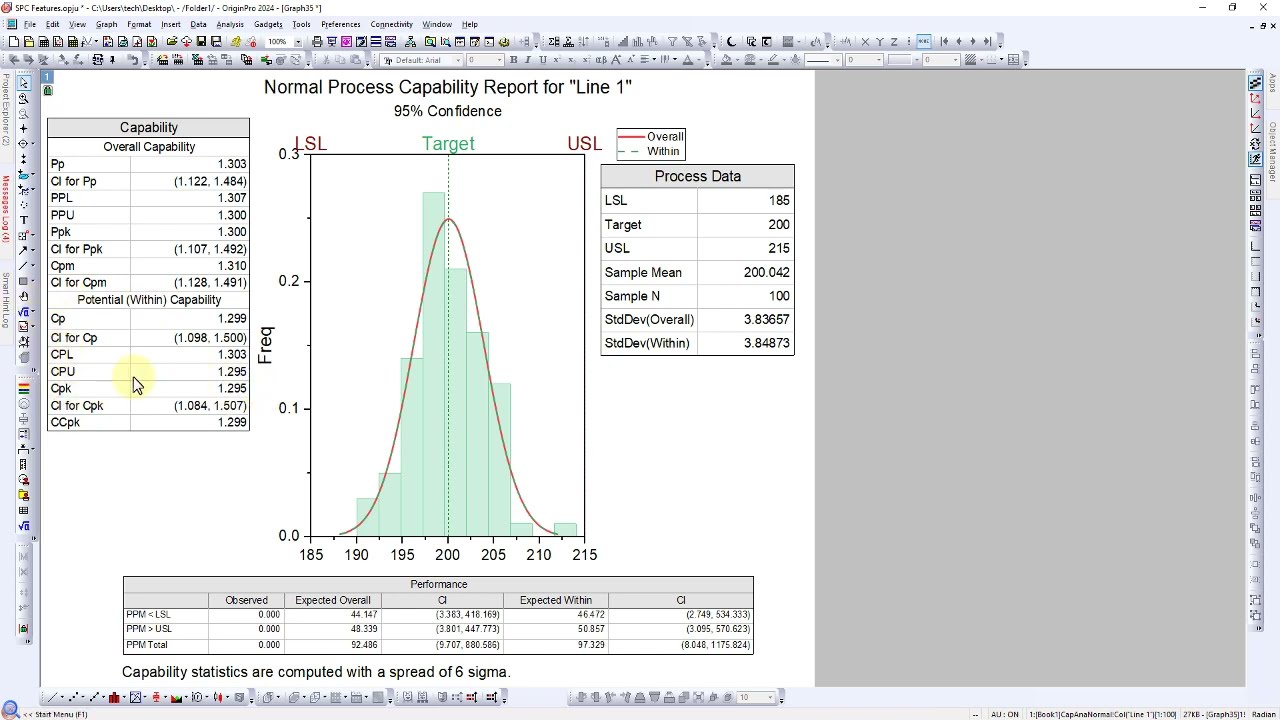The image size is (1280, 720).
Task: Select the Screen Reader crosshair tool
Action: tap(23, 128)
